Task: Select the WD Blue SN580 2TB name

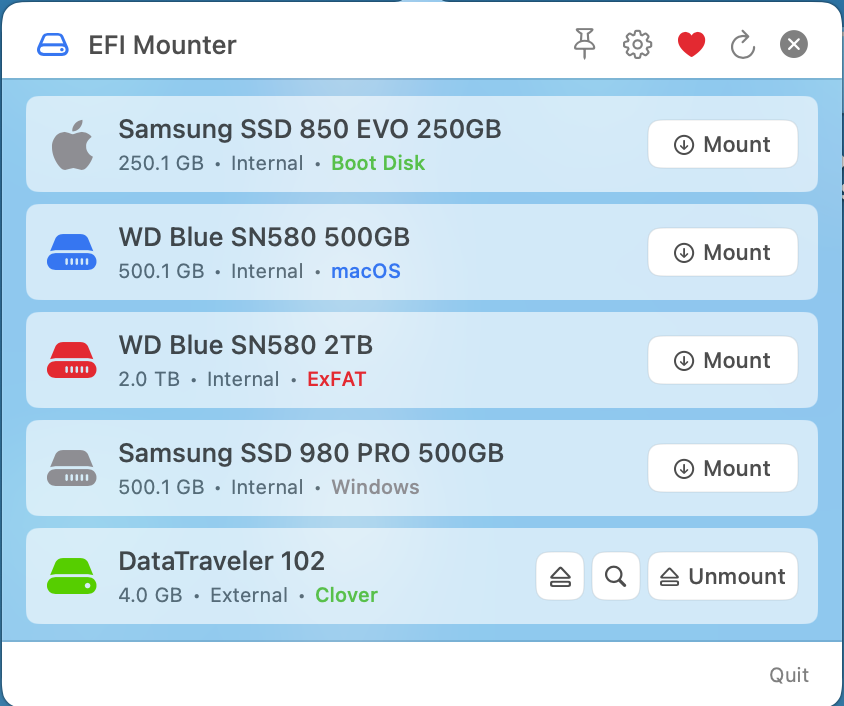Action: click(245, 345)
